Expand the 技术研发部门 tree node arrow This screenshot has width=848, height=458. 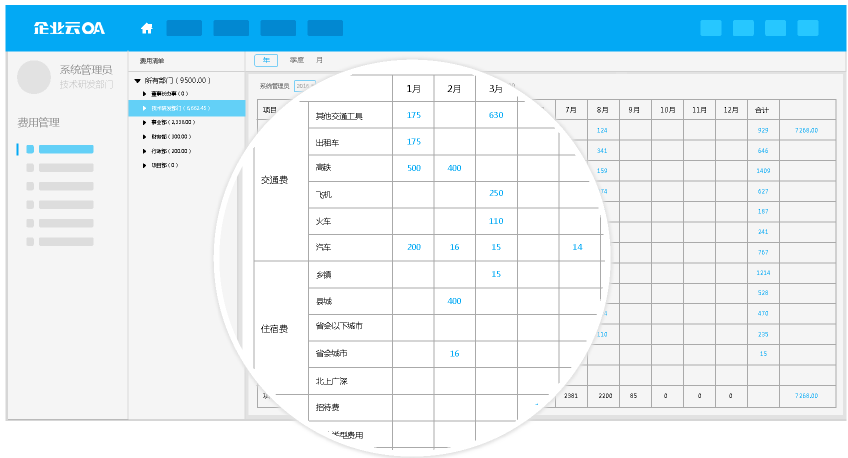pyautogui.click(x=145, y=108)
